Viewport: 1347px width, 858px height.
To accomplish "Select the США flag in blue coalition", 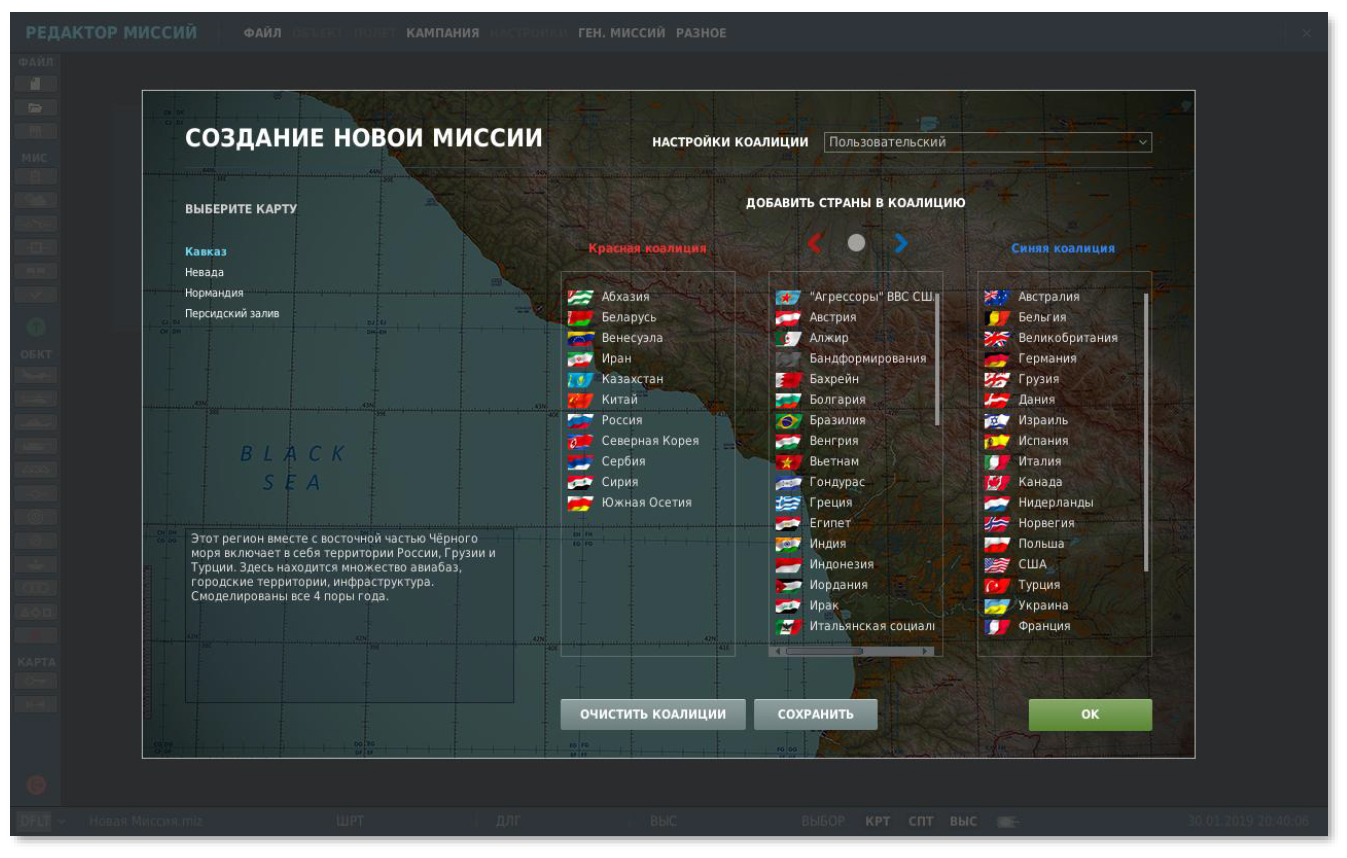I will tap(997, 565).
